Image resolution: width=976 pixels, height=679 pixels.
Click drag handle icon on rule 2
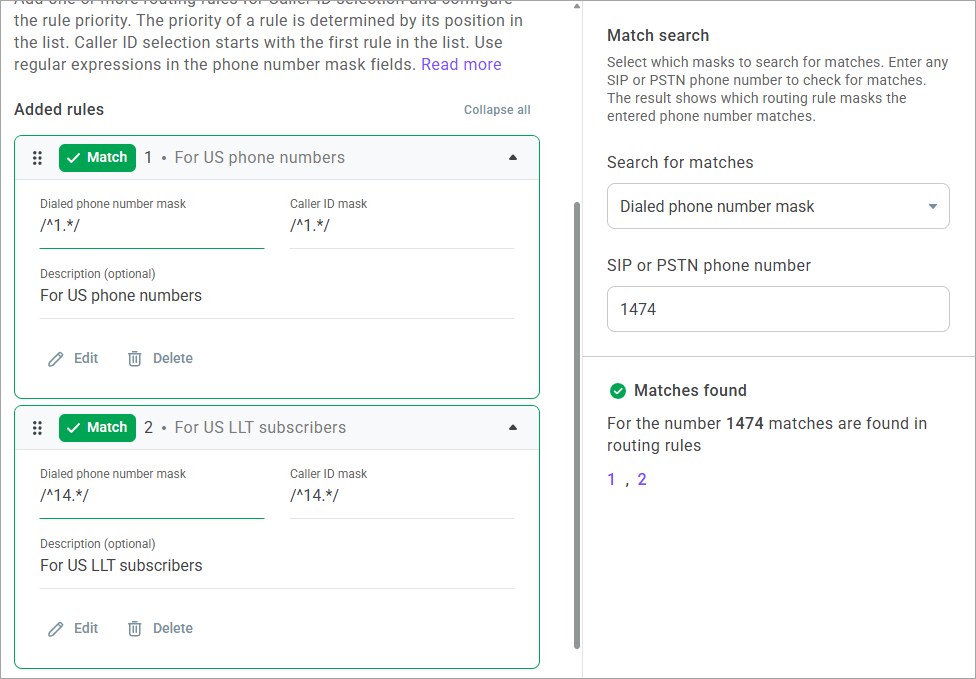pyautogui.click(x=37, y=428)
